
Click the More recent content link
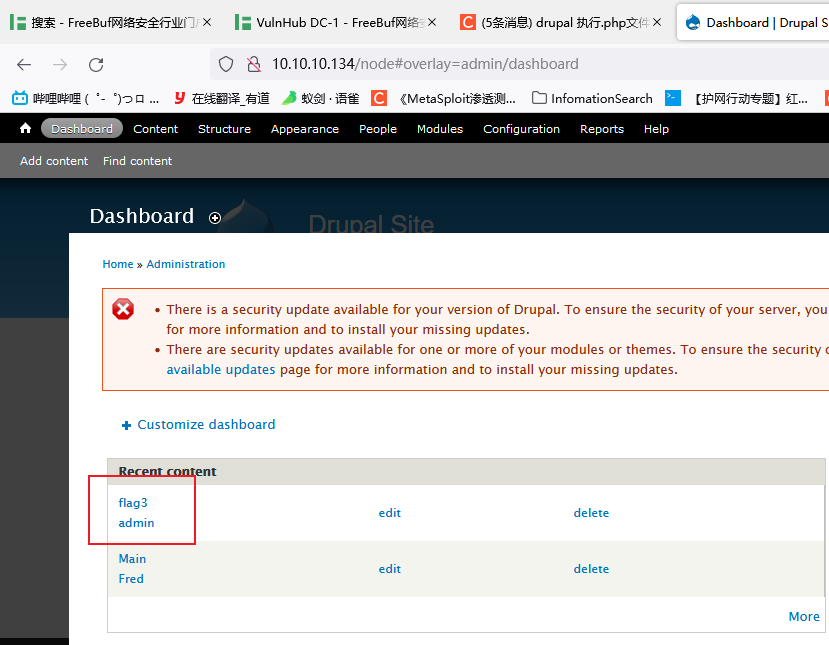click(804, 616)
